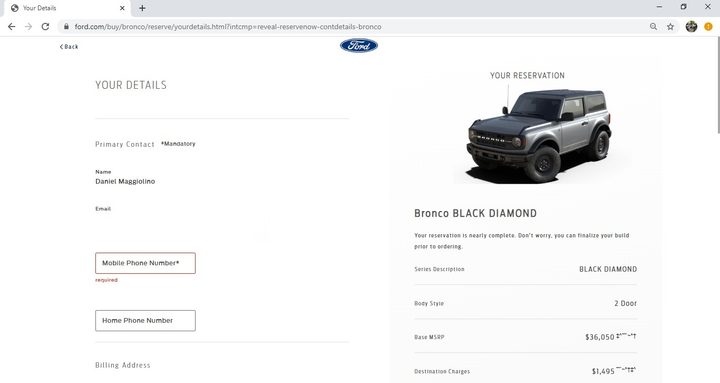Restore down the Chrome window
The height and width of the screenshot is (383, 720).
683,7
